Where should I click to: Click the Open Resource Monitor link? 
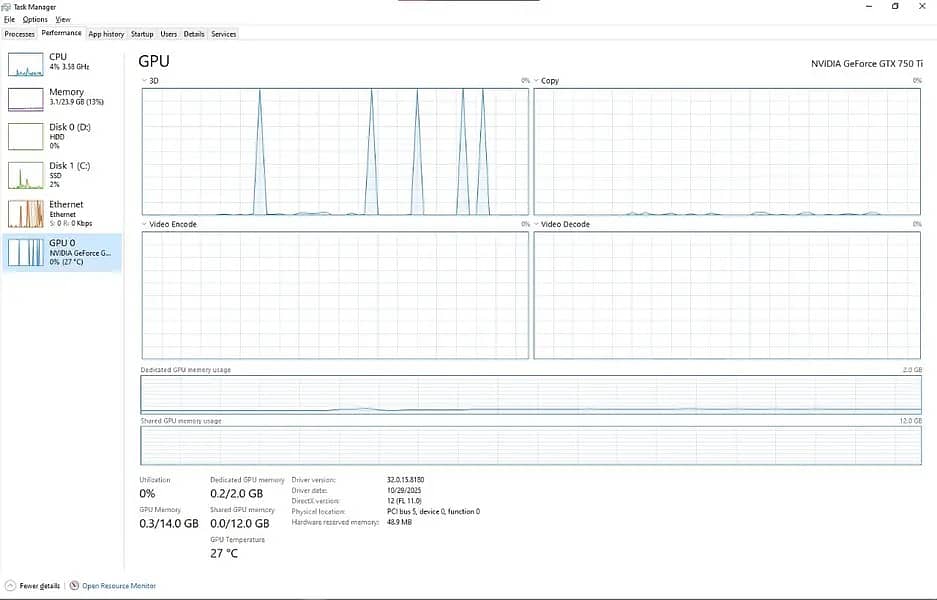pos(119,586)
